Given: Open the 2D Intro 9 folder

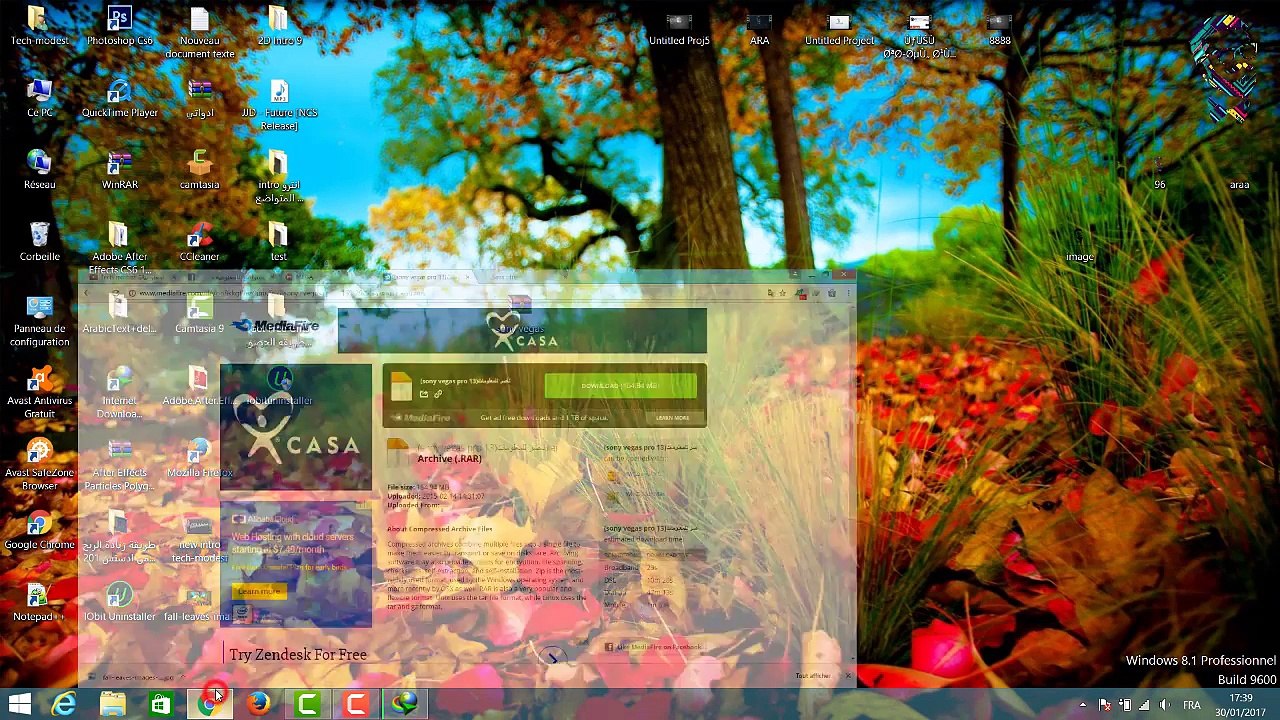Looking at the screenshot, I should point(279,27).
